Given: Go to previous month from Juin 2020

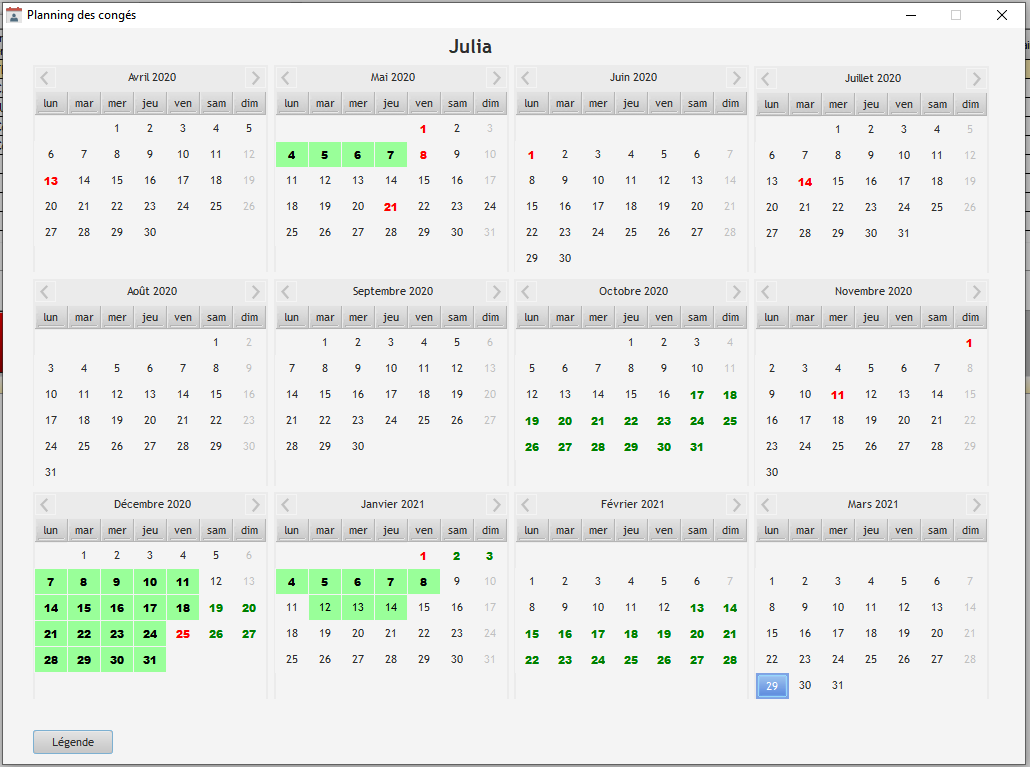Looking at the screenshot, I should [526, 78].
